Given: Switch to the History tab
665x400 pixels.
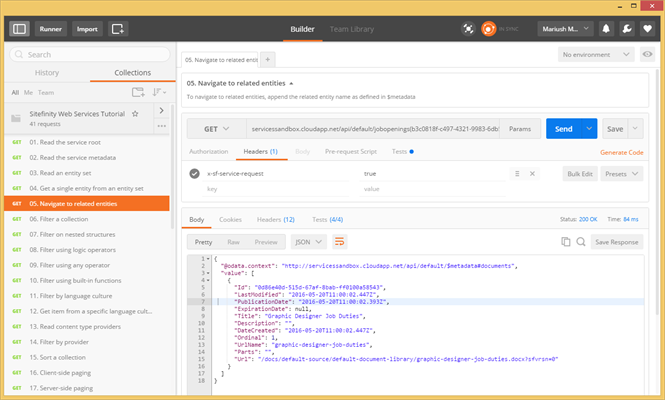Looking at the screenshot, I should [x=47, y=73].
